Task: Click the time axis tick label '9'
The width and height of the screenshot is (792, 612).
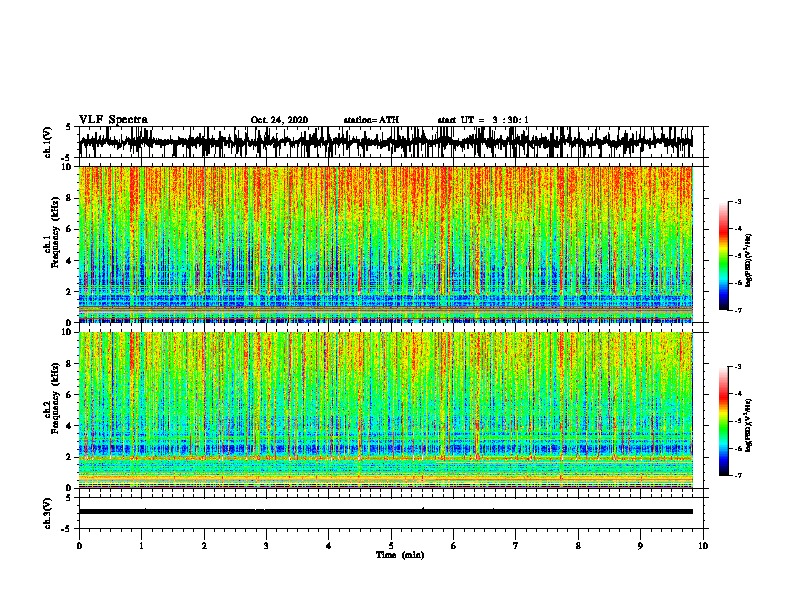Action: (x=640, y=546)
